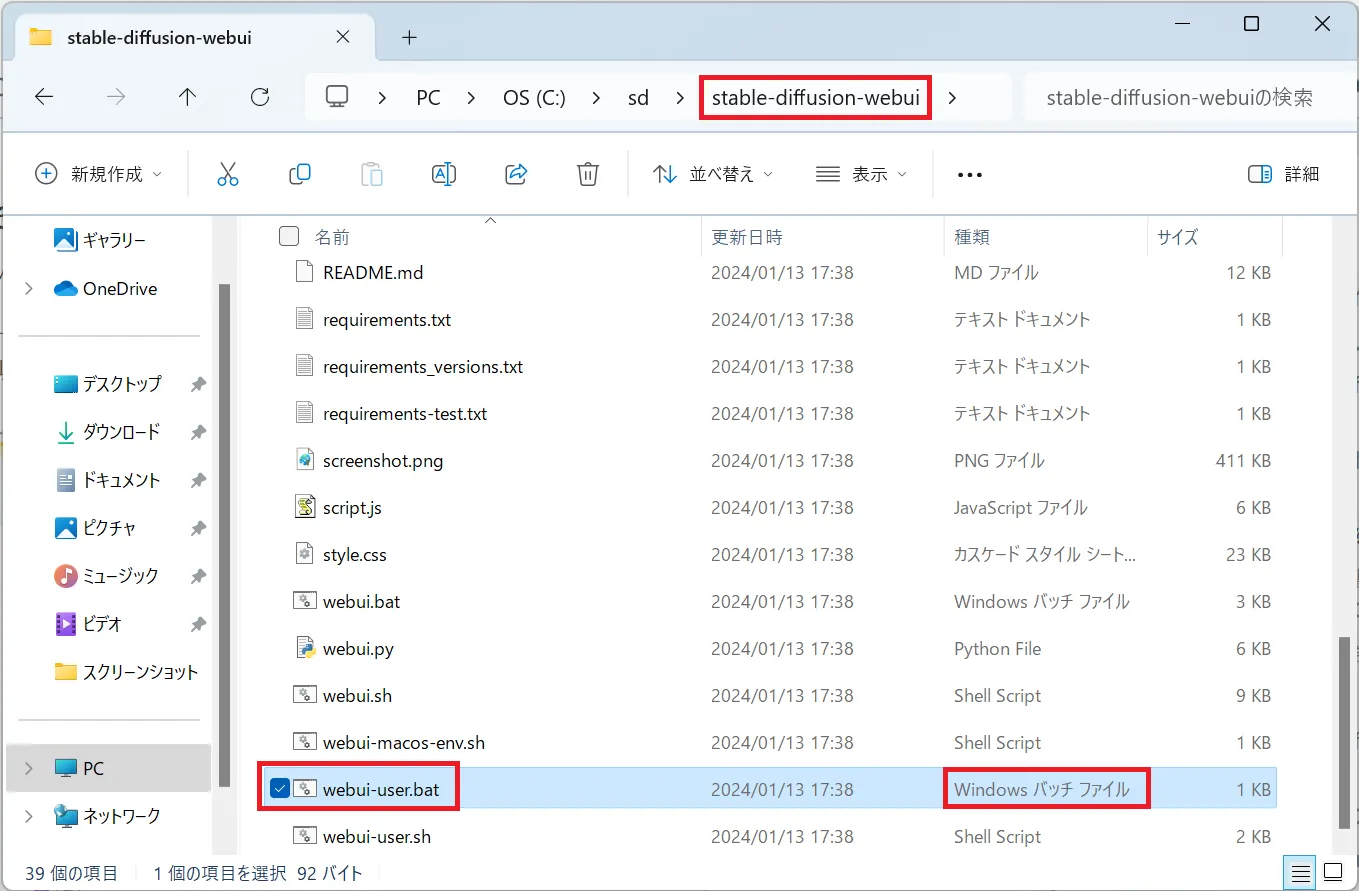Open the 新規作成 dropdown

98,174
